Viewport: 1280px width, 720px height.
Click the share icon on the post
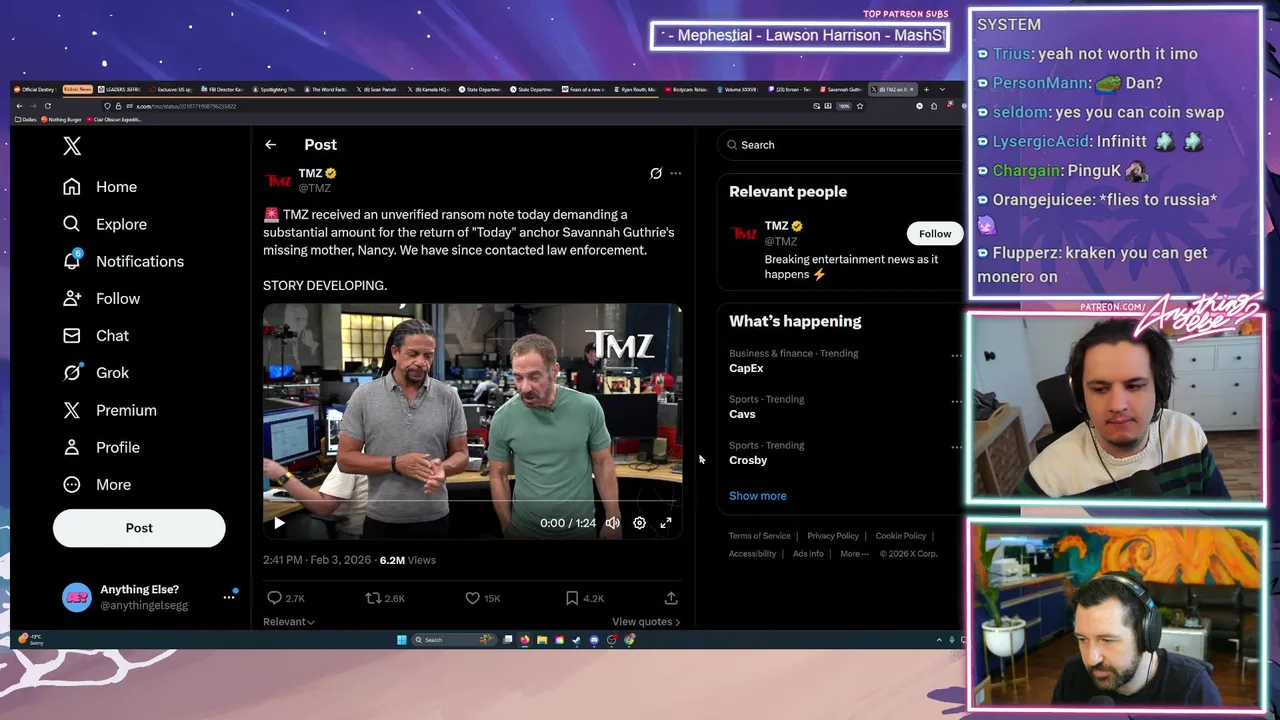point(671,598)
